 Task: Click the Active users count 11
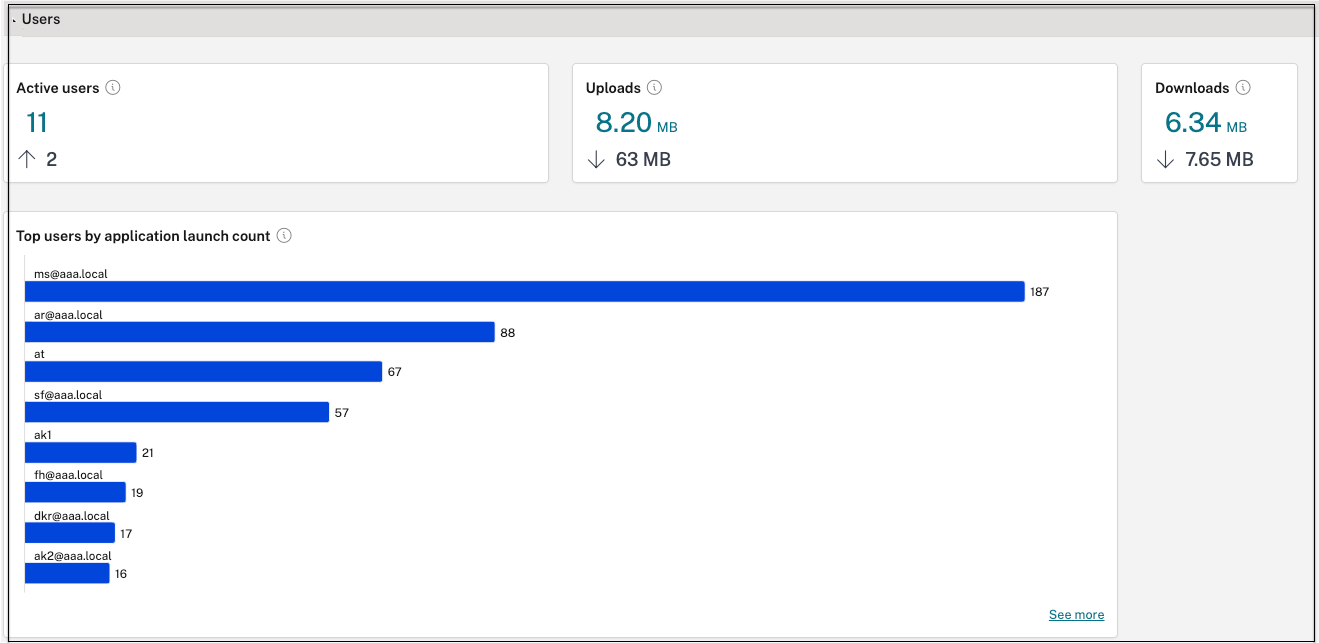pyautogui.click(x=37, y=123)
